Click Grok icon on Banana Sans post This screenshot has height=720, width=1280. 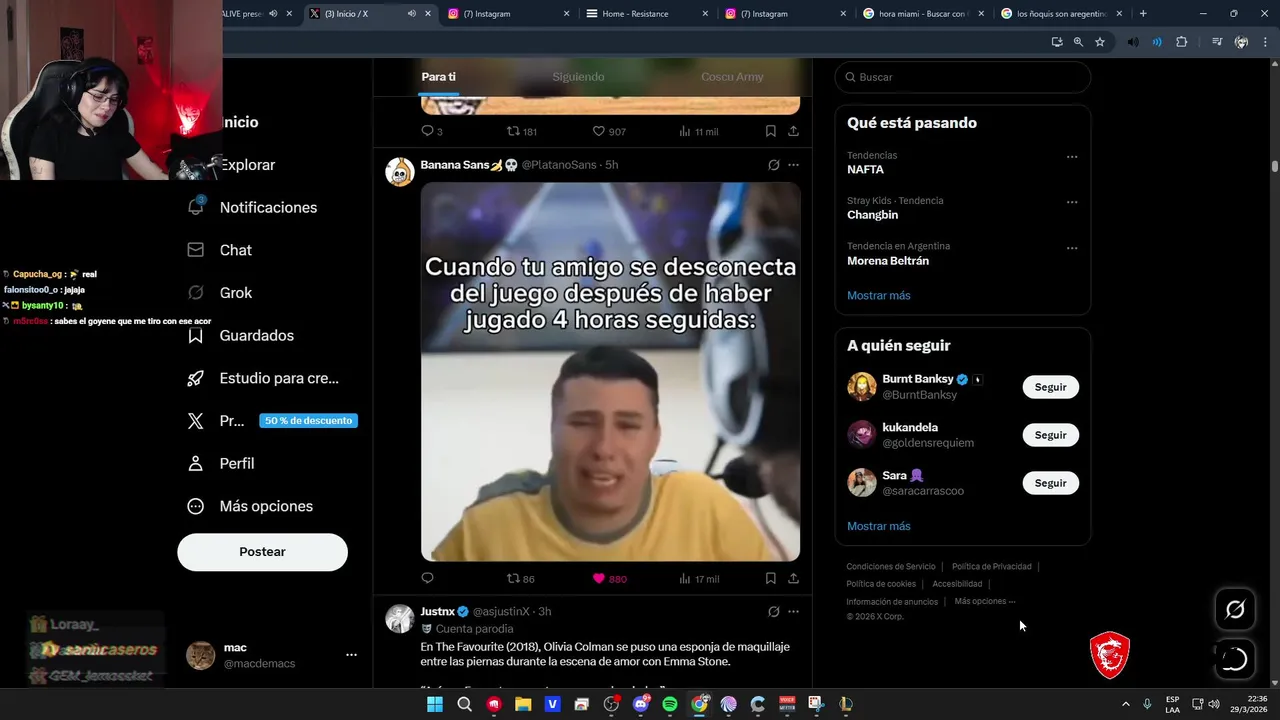pos(773,165)
